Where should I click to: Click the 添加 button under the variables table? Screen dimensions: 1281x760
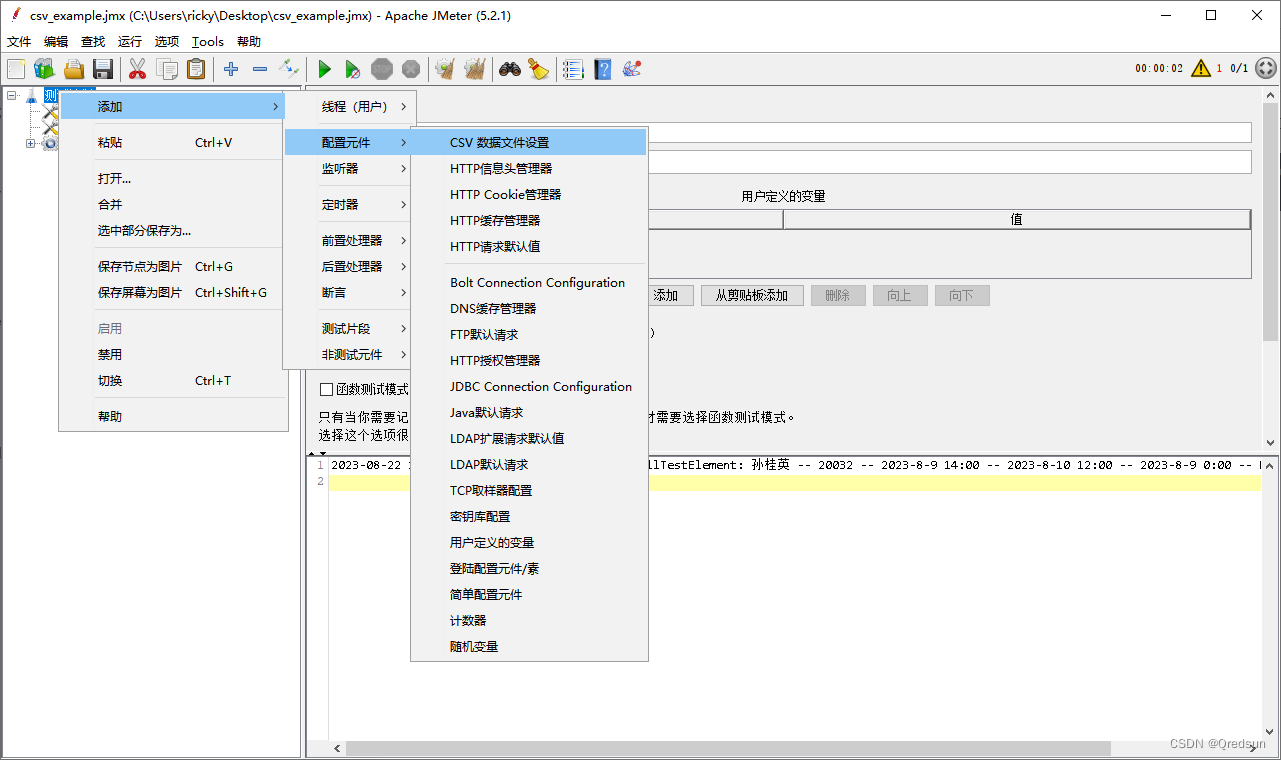[x=666, y=296]
